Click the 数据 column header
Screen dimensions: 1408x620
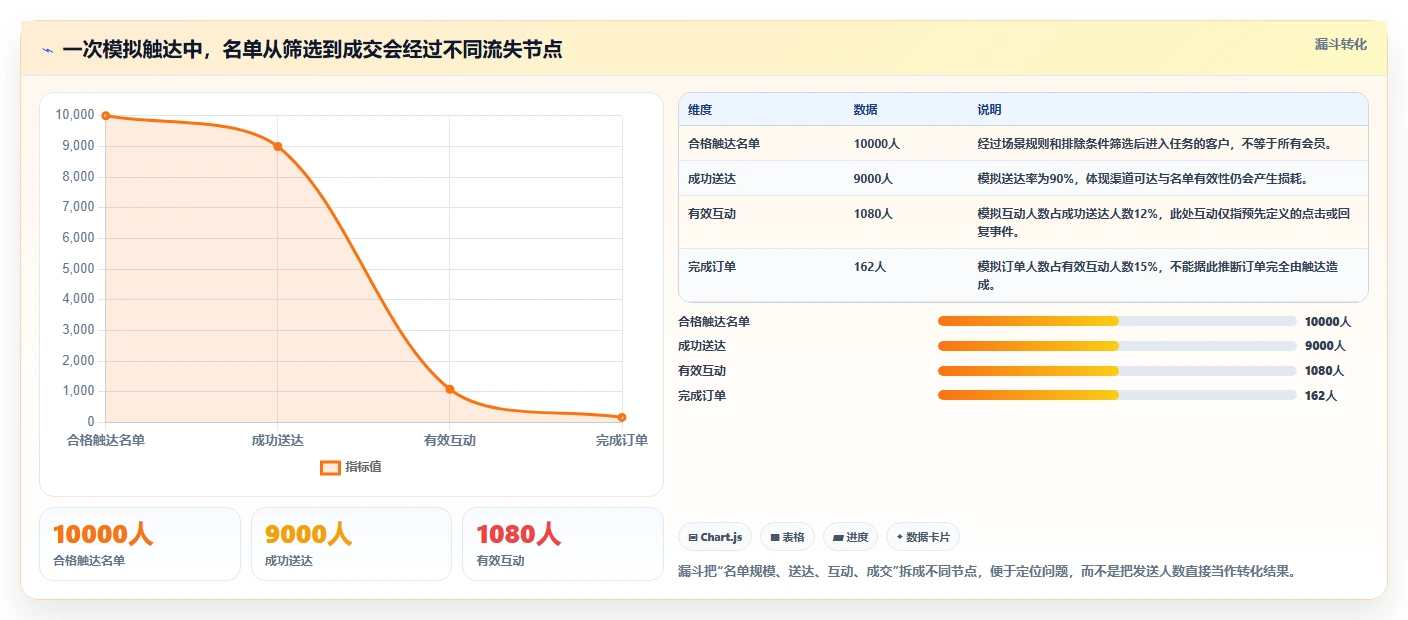coord(865,110)
